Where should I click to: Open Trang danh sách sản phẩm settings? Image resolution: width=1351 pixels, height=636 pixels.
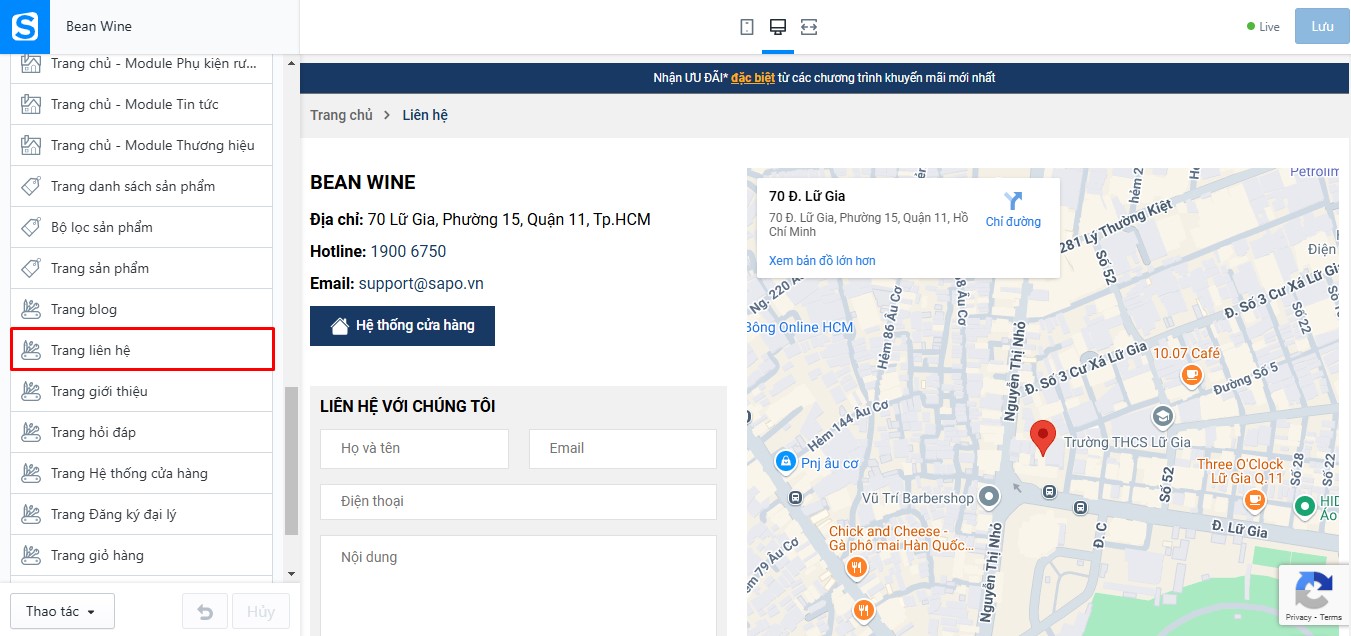pyautogui.click(x=141, y=186)
